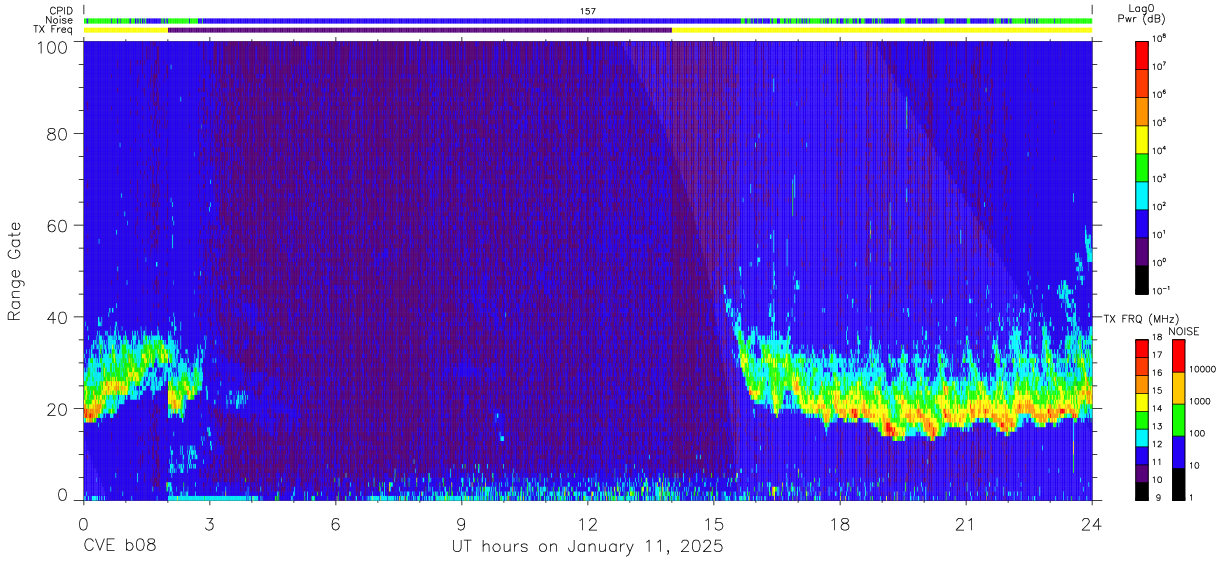The image size is (1228, 567).
Task: Pick the green NOISE colorbar swatch
Action: (1178, 419)
